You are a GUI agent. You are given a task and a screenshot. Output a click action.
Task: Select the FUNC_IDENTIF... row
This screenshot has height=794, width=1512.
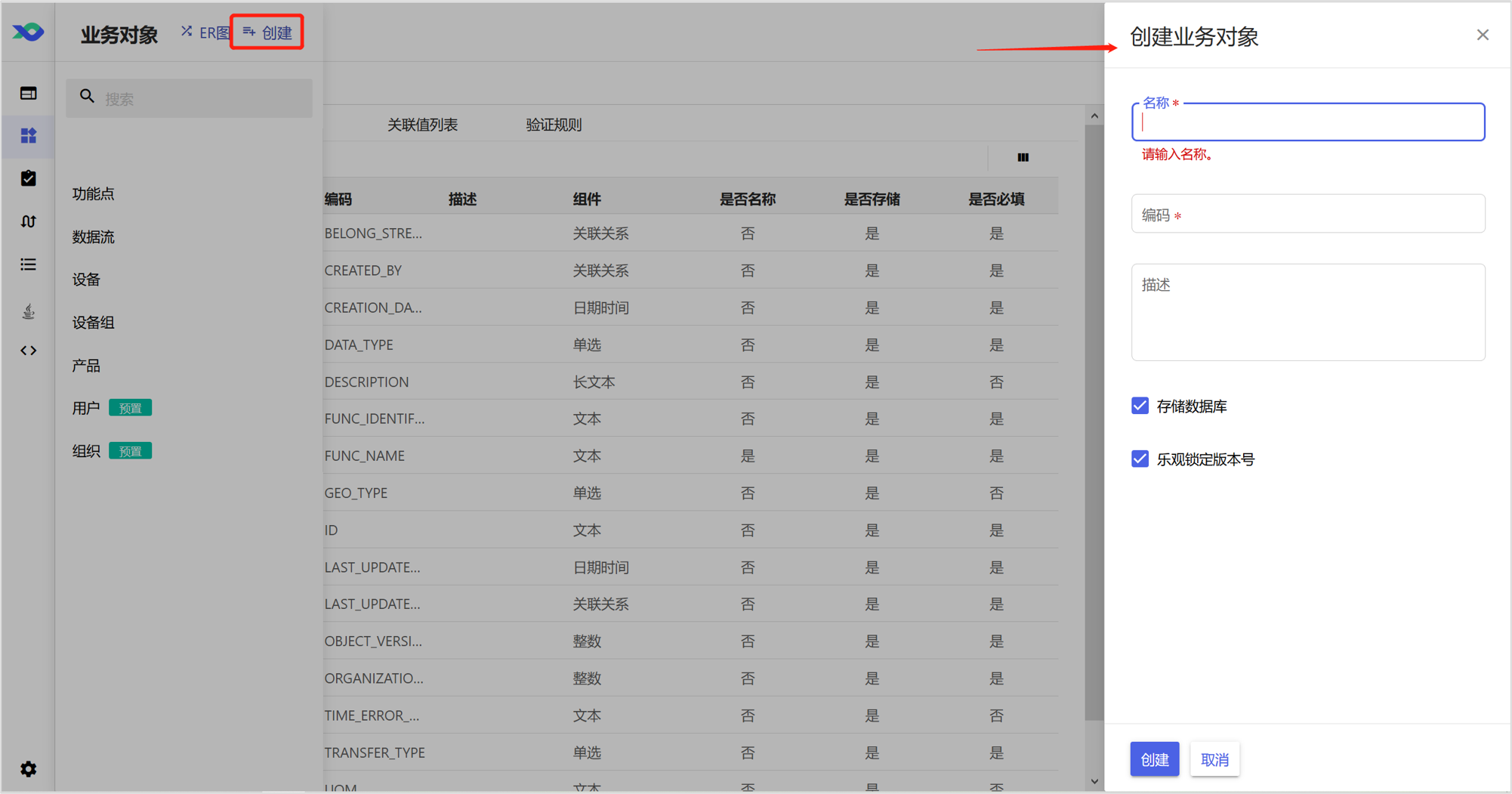point(690,419)
